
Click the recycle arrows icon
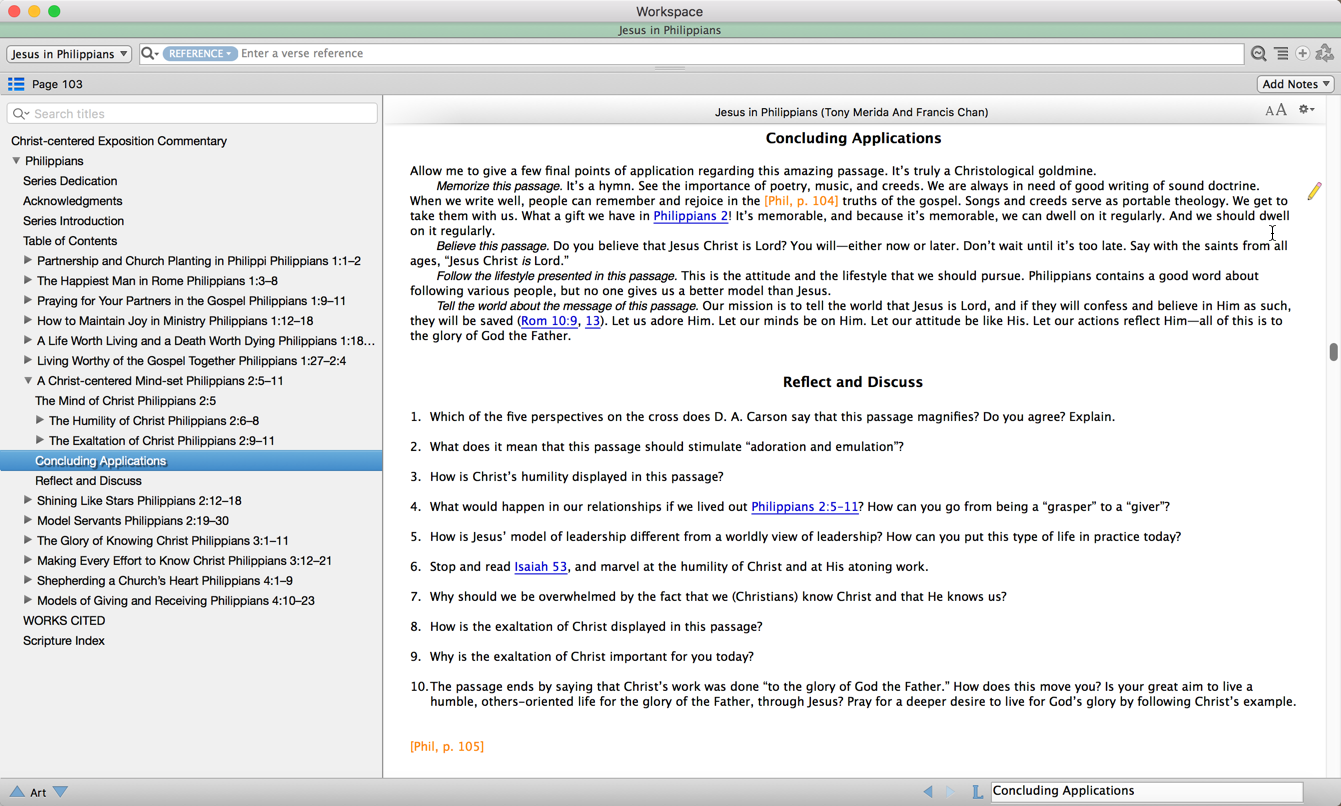click(x=1325, y=54)
